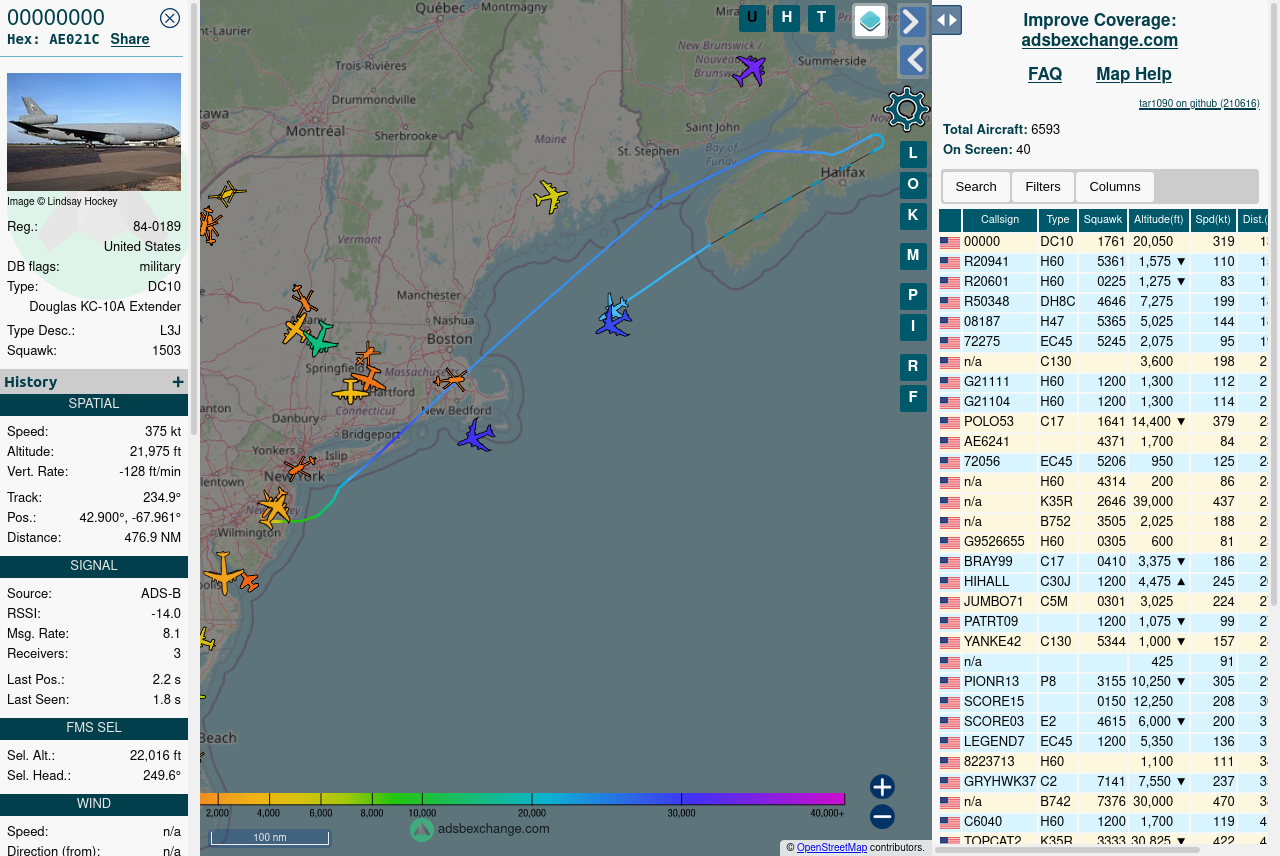Screen dimensions: 1280x856
Task: Toggle the F map button
Action: [x=913, y=398]
